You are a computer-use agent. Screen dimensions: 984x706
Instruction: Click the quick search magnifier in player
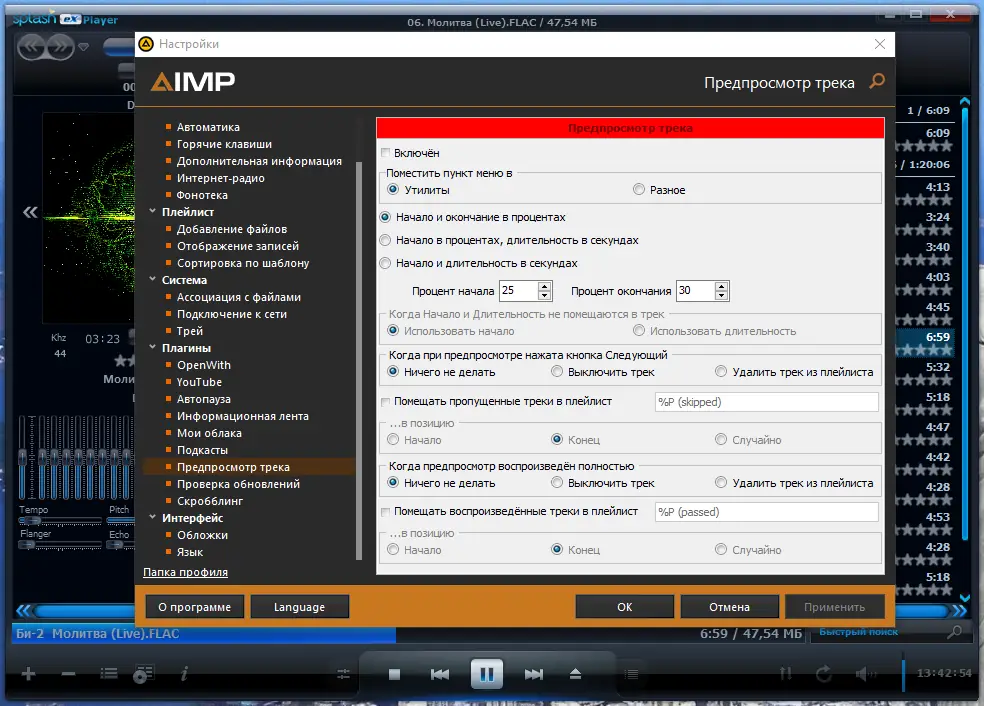click(954, 632)
